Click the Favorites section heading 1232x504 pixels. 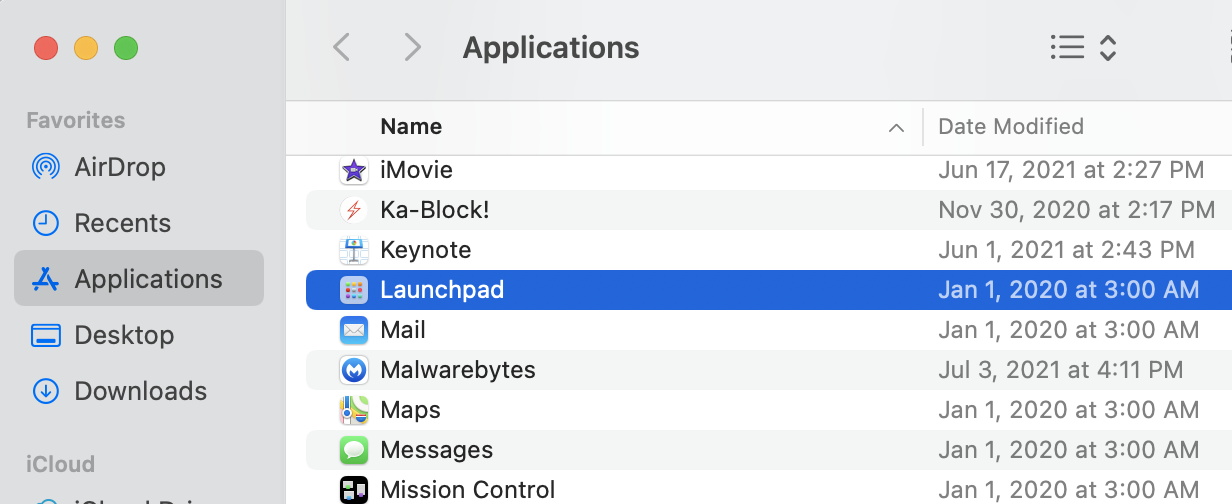pyautogui.click(x=76, y=120)
